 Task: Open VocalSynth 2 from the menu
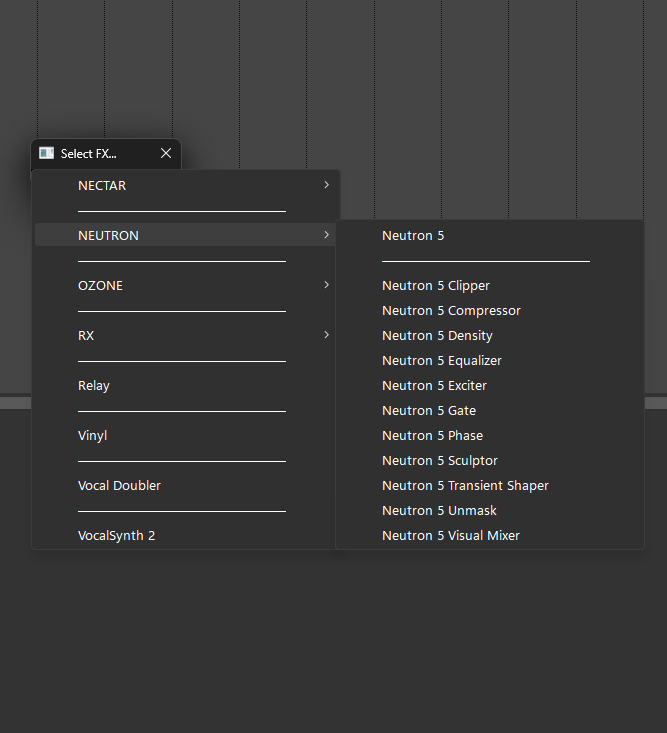(116, 535)
